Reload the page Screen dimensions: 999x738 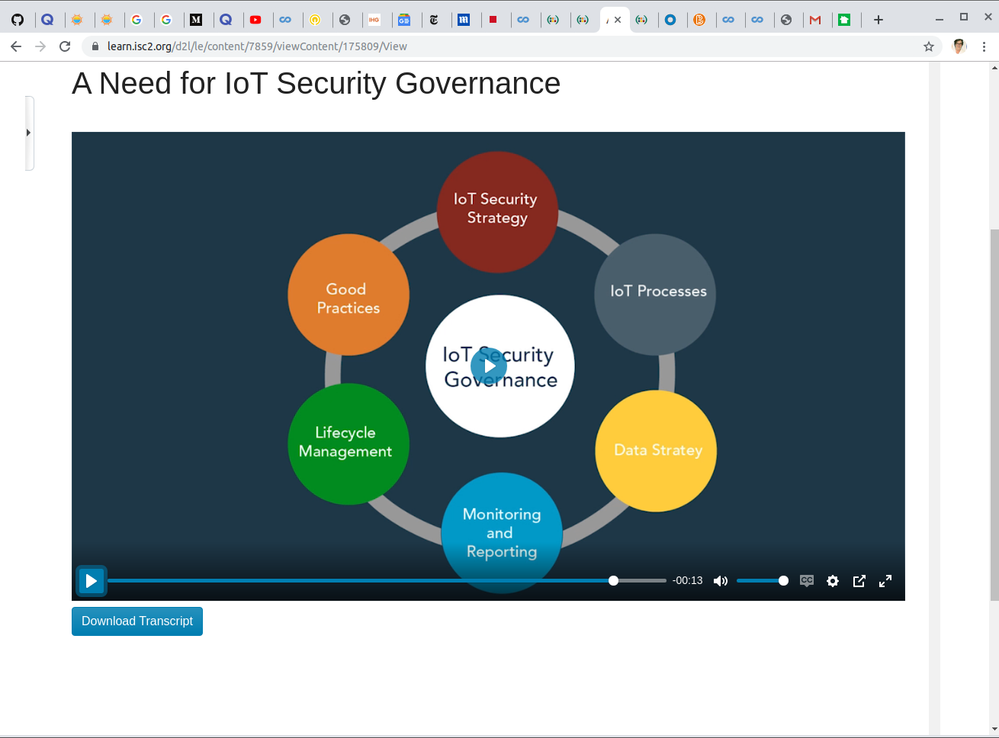(x=65, y=46)
